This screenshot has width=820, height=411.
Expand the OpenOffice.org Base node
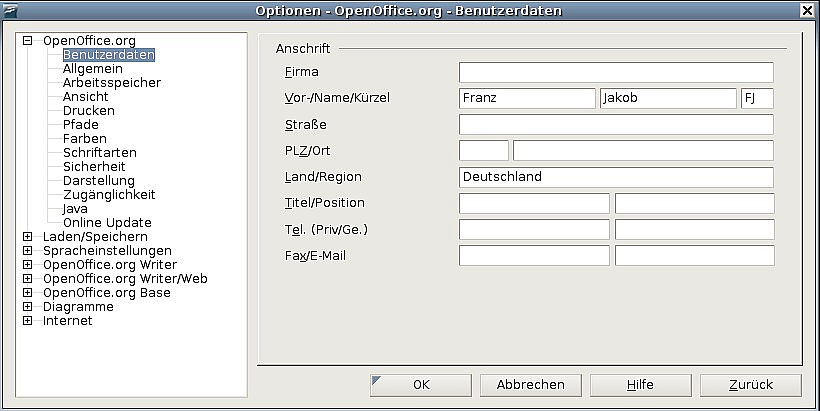(28, 293)
